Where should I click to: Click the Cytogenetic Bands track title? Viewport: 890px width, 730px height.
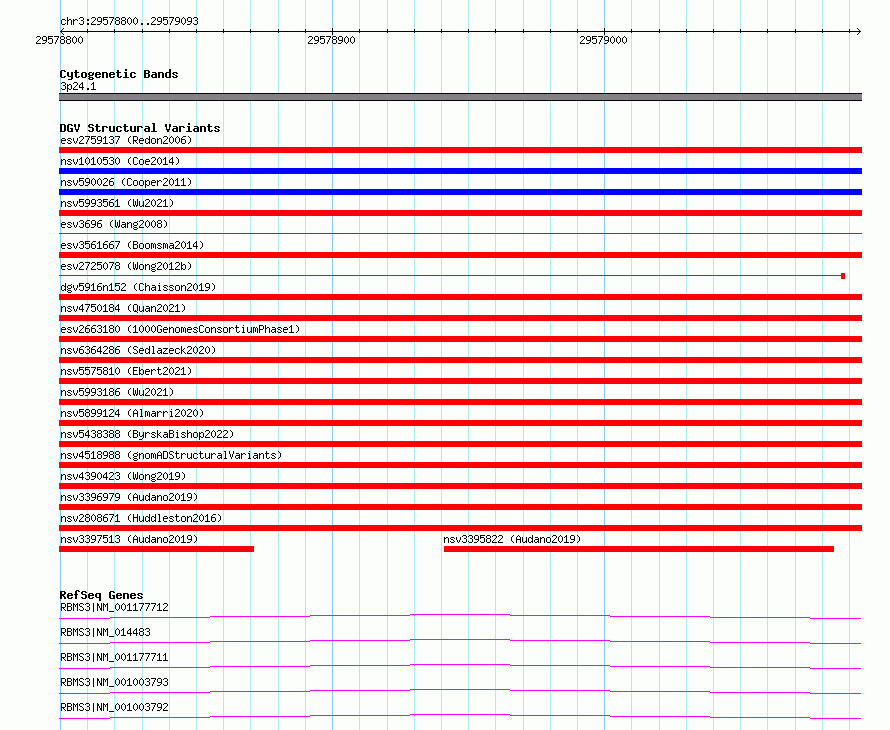(119, 74)
